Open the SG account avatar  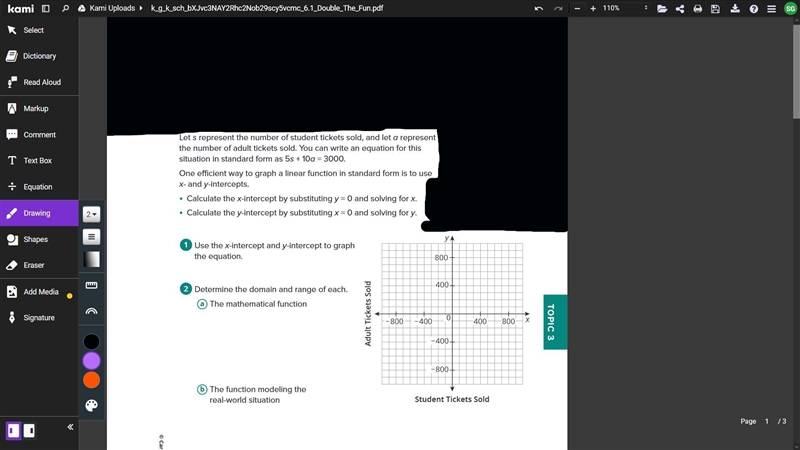point(790,8)
